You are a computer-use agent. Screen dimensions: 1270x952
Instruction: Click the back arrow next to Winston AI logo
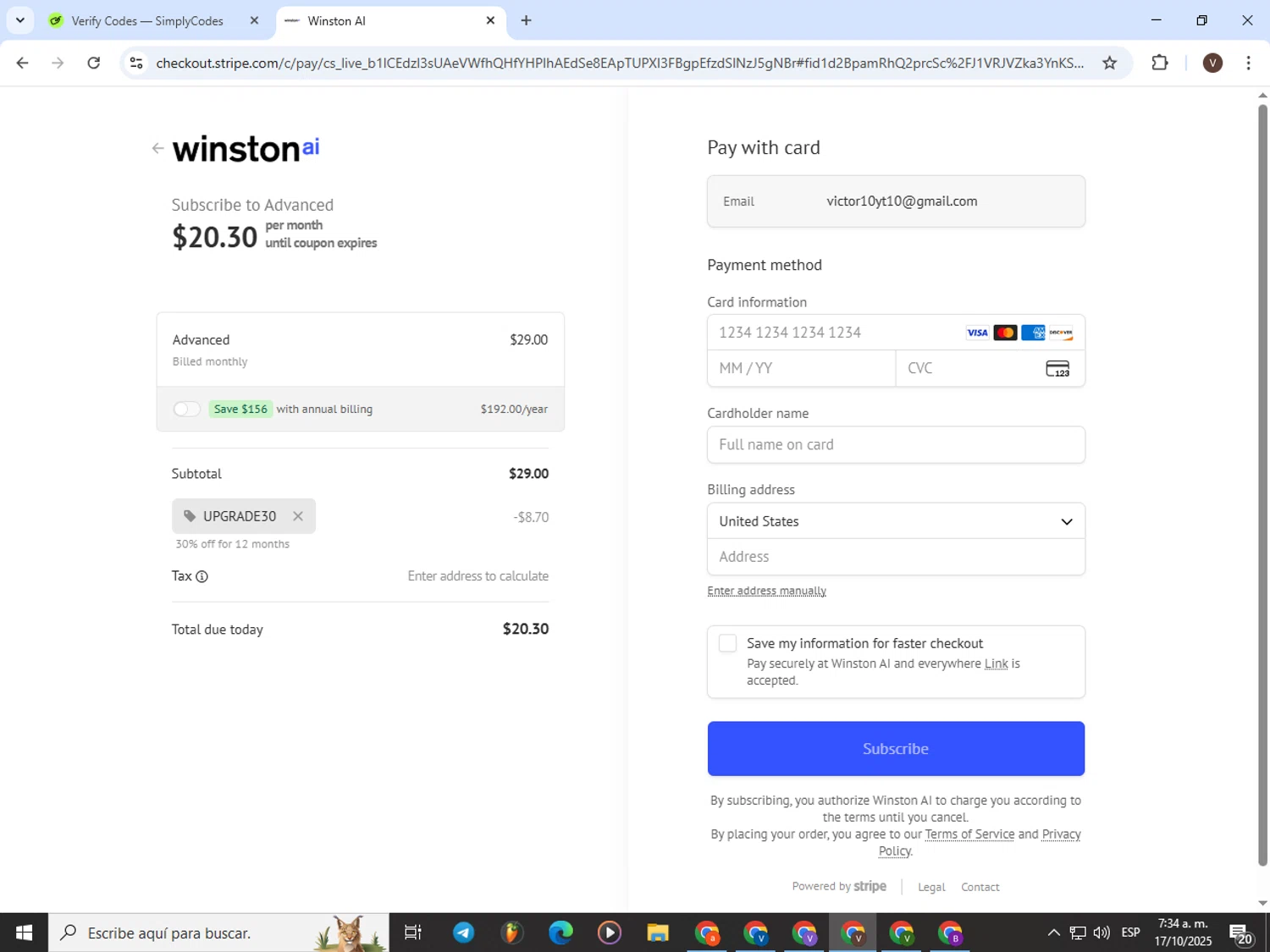pos(157,148)
